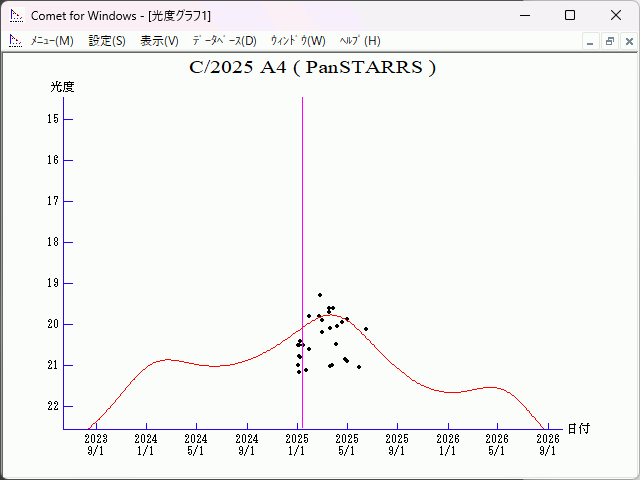640x480 pixels.
Task: Open the 設定(S) settings menu
Action: tap(107, 41)
